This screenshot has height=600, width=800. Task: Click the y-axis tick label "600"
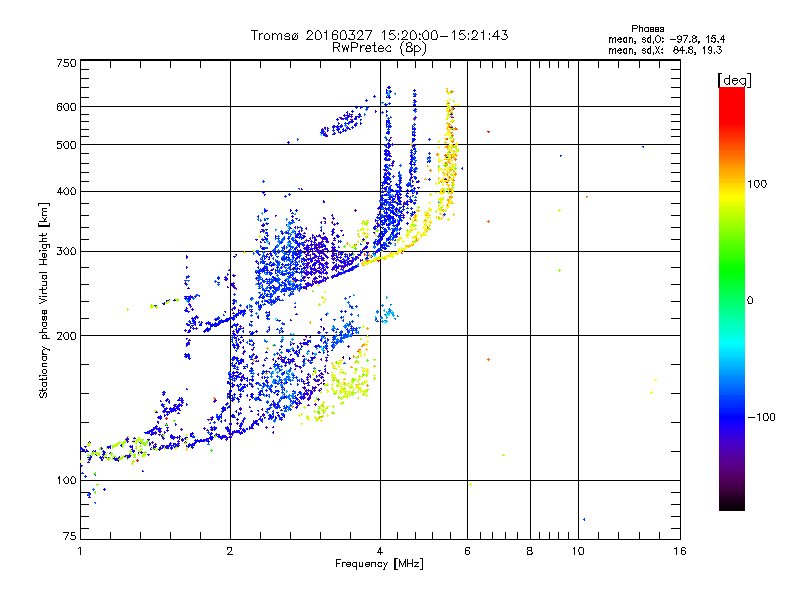click(67, 107)
